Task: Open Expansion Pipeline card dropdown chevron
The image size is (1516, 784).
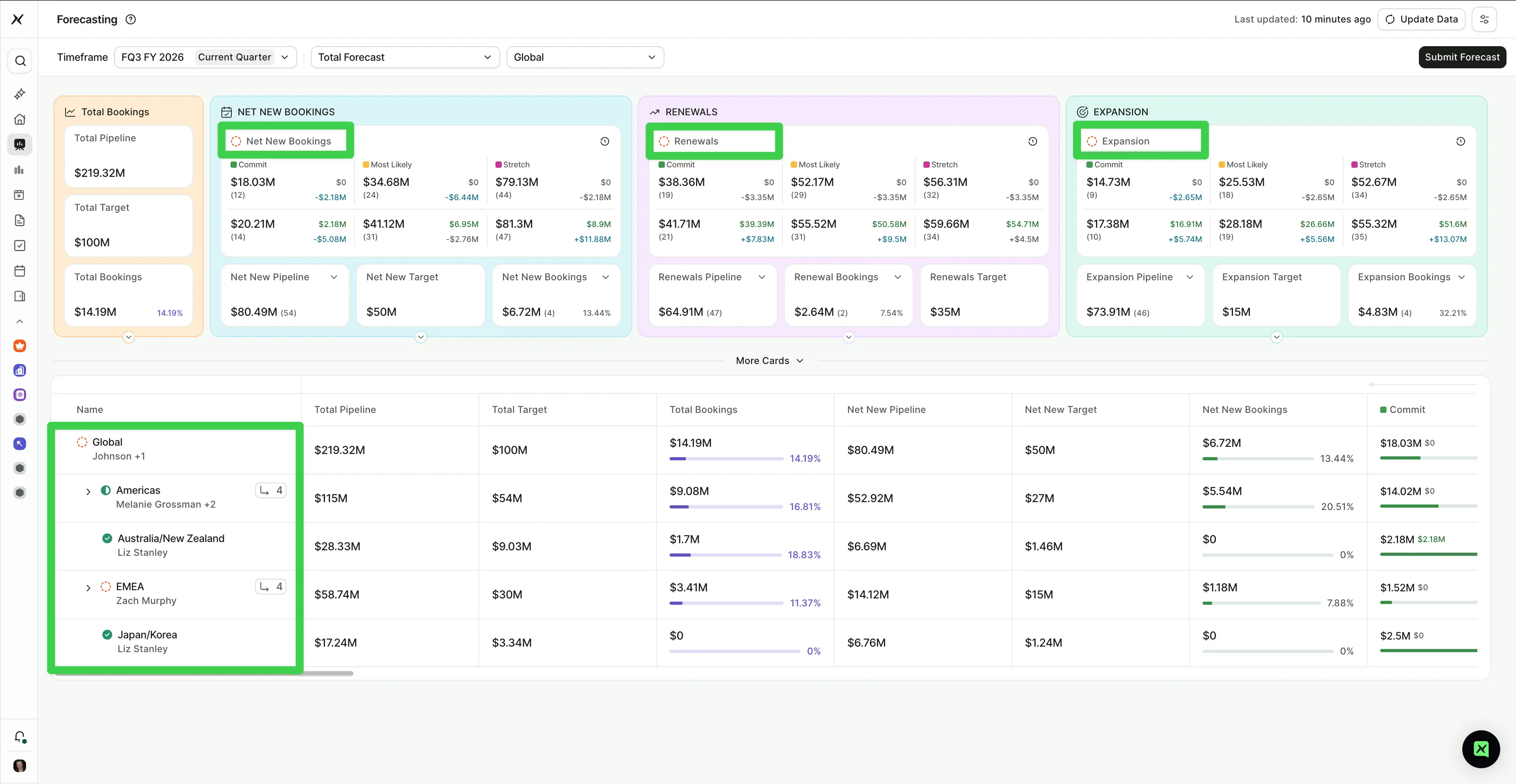Action: point(1190,277)
